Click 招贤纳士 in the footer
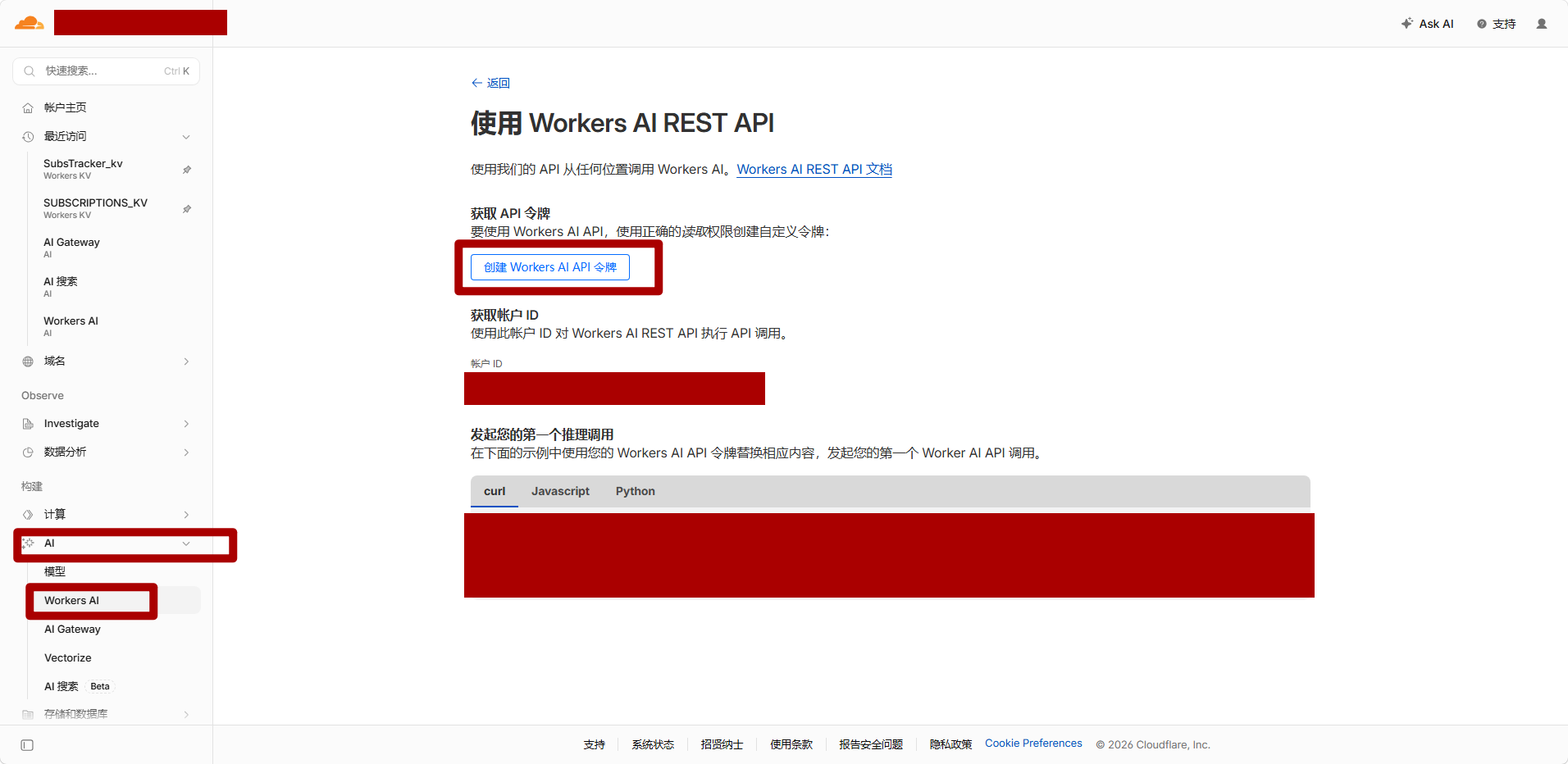This screenshot has height=764, width=1568. coord(722,744)
